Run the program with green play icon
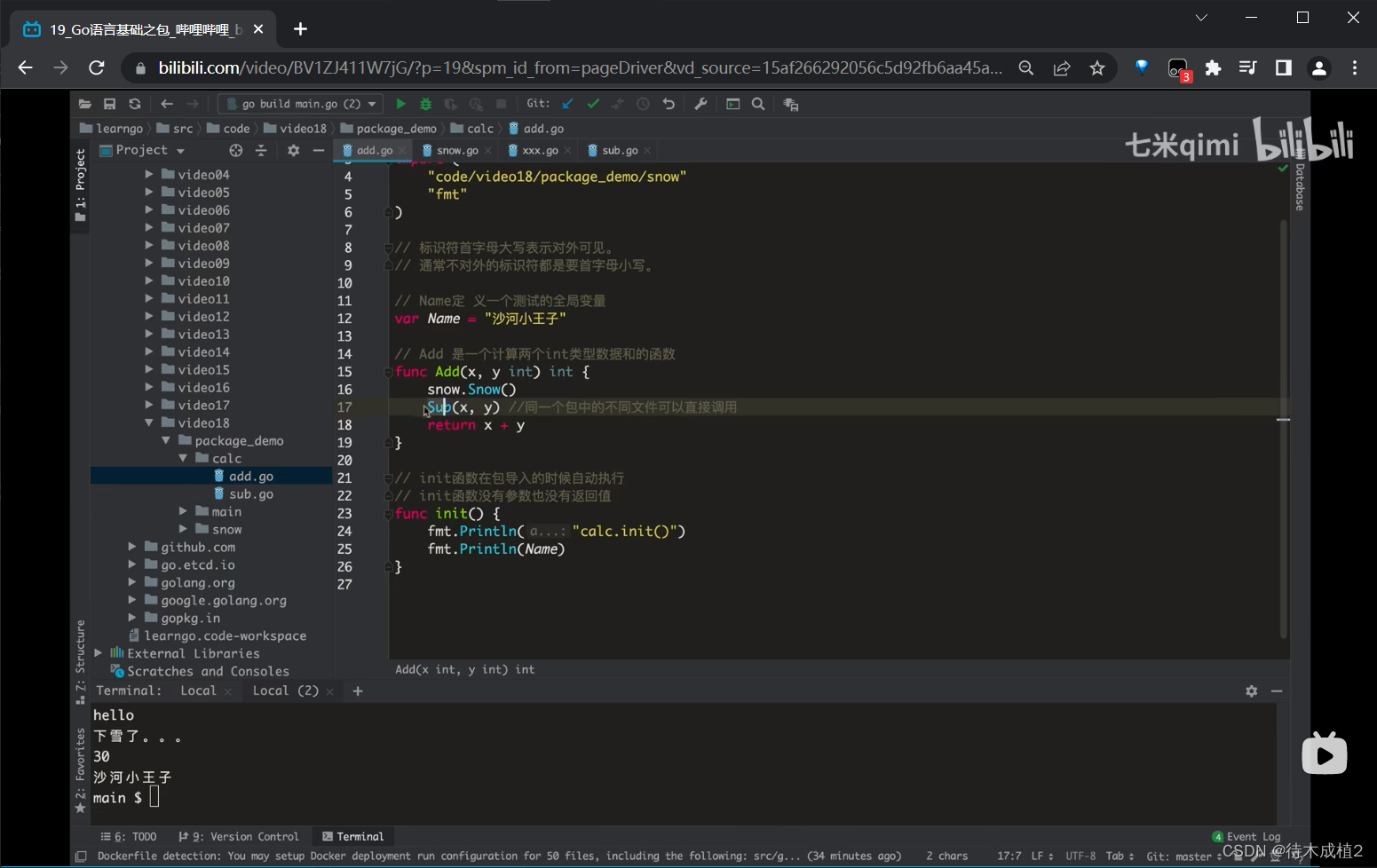 400,104
